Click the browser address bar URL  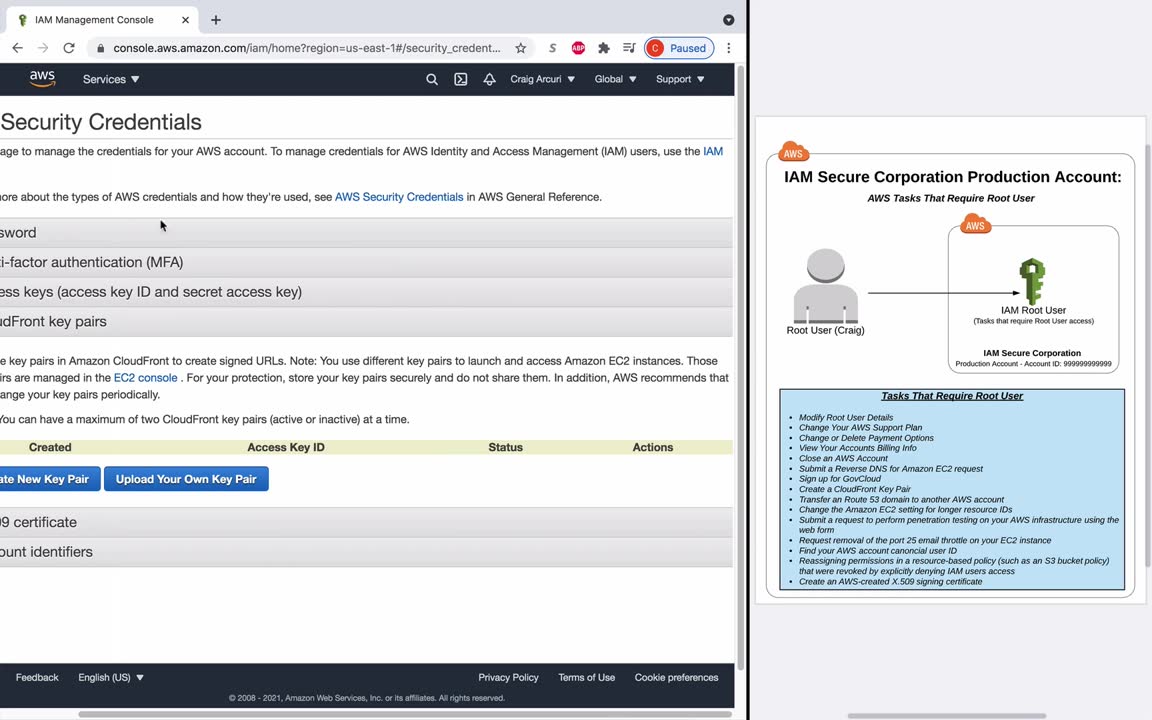306,48
